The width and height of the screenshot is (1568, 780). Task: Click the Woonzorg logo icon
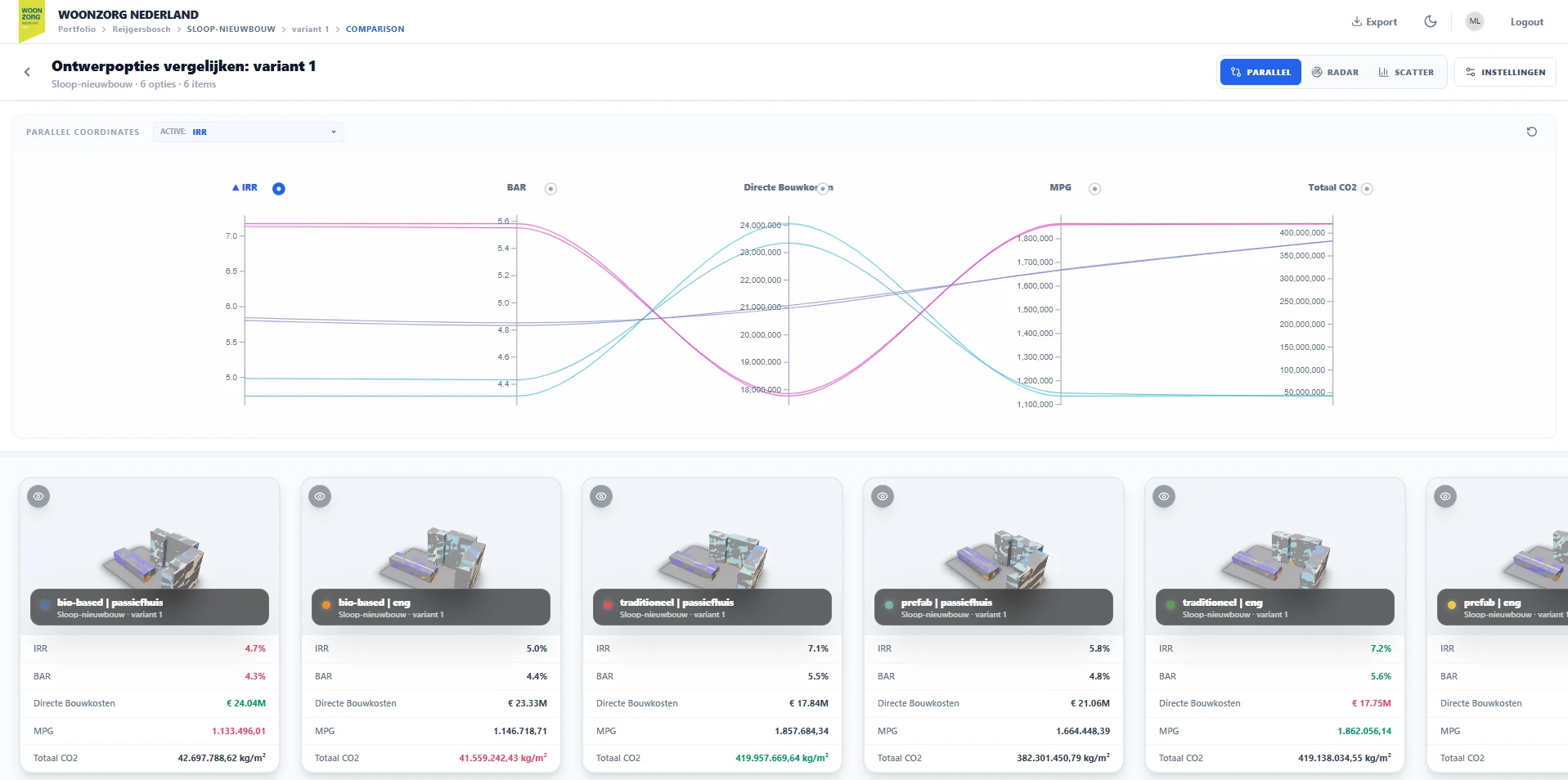32,22
